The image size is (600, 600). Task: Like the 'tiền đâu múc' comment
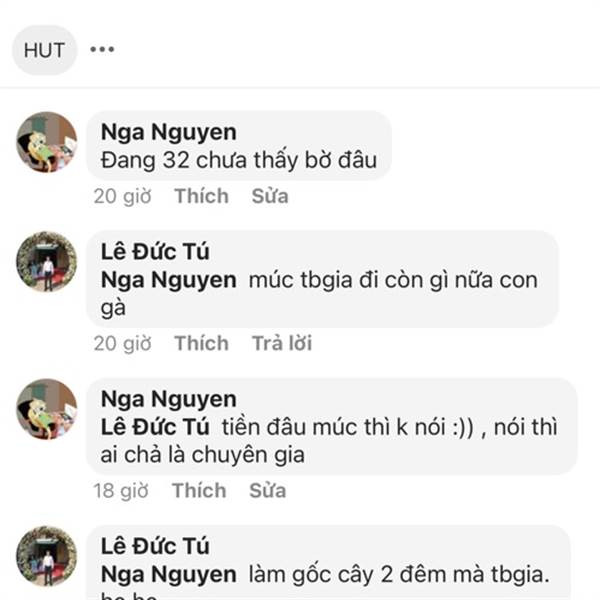(199, 490)
